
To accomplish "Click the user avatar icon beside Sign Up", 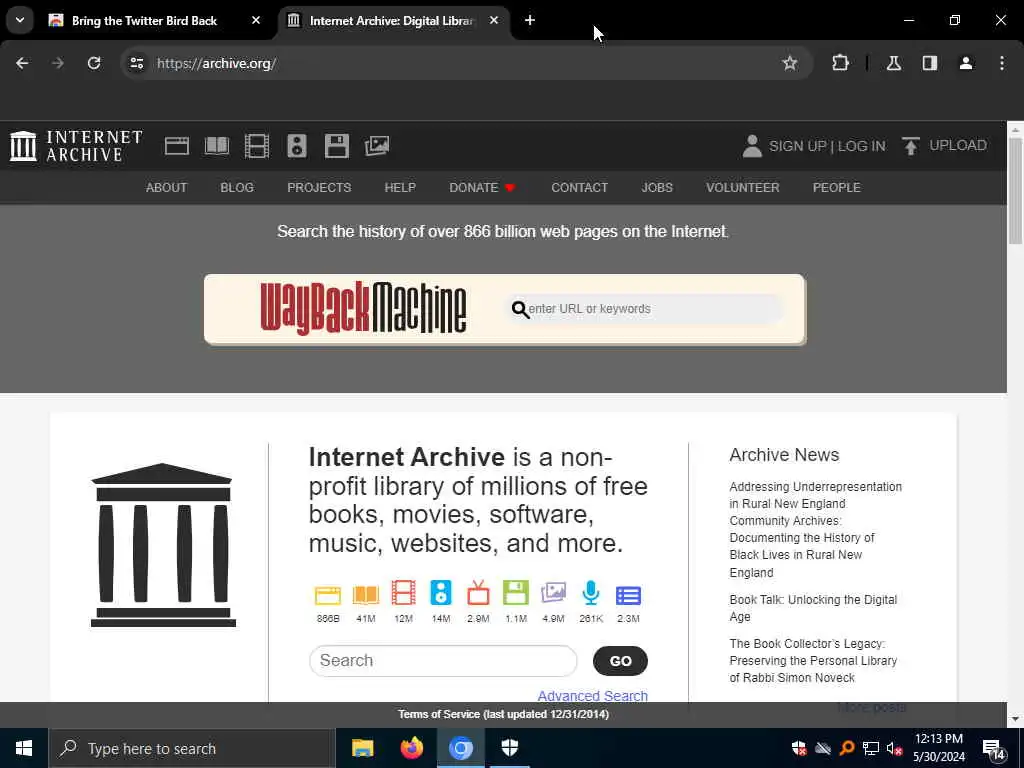I will coord(752,146).
